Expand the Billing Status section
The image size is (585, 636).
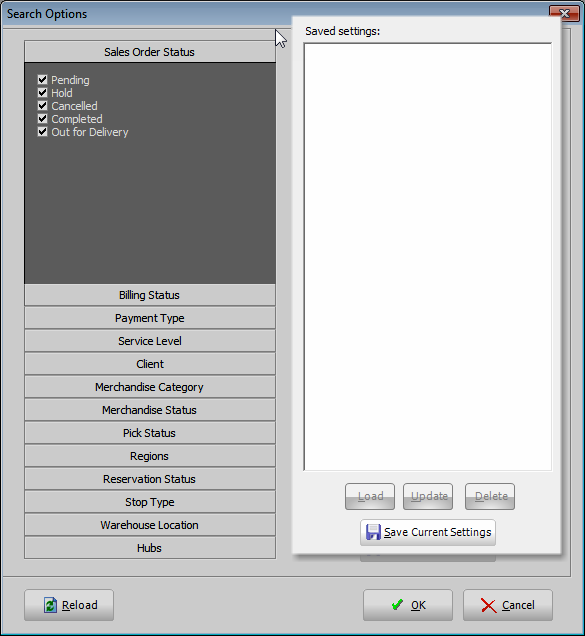pos(150,295)
